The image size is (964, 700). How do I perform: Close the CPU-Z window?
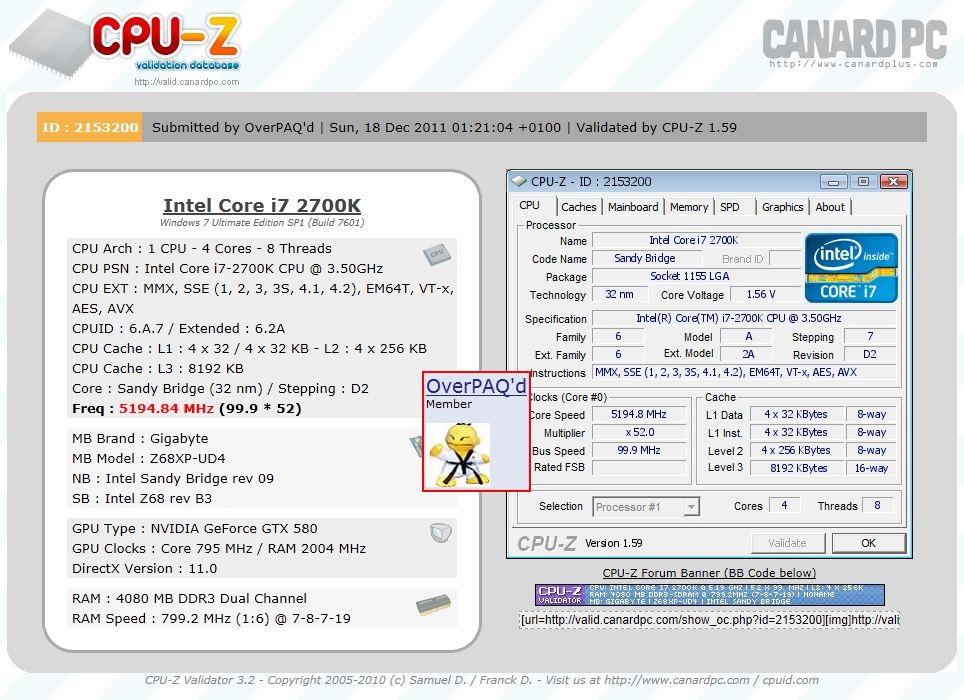pyautogui.click(x=893, y=181)
